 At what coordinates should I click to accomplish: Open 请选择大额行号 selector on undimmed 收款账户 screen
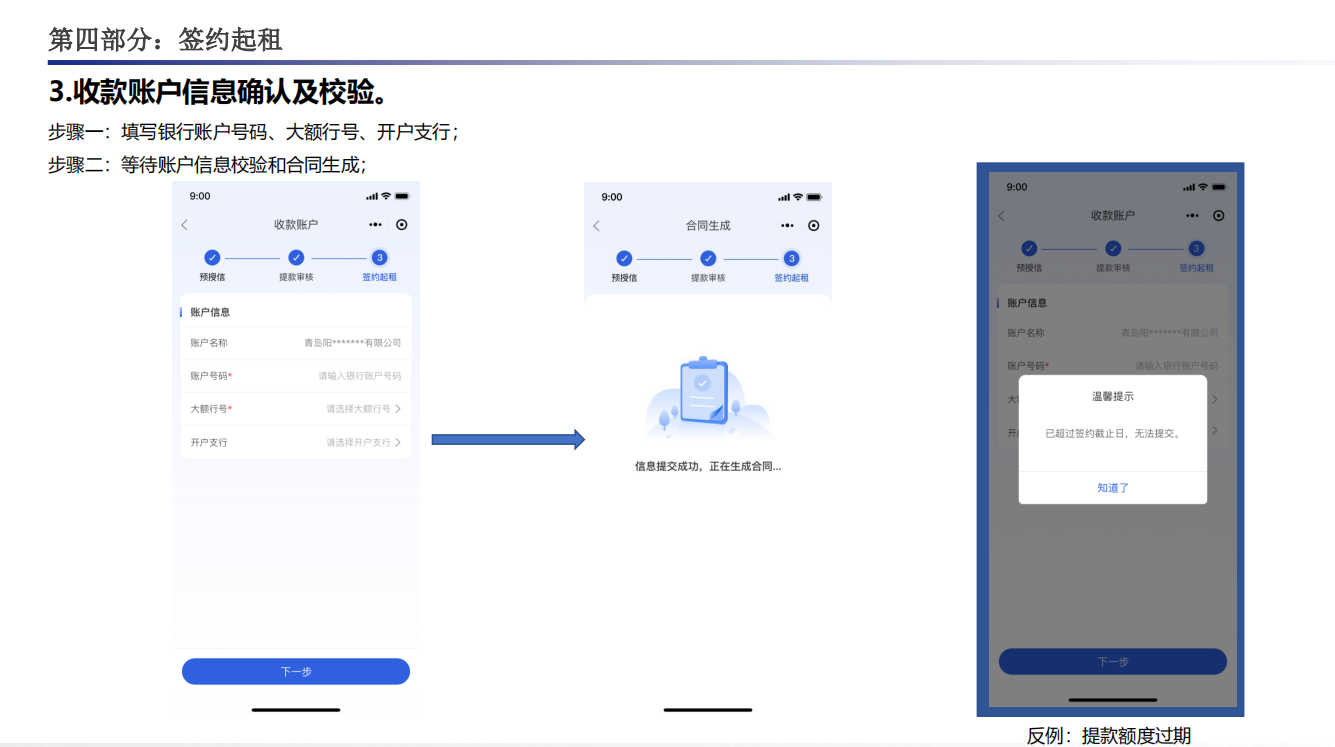click(x=364, y=409)
